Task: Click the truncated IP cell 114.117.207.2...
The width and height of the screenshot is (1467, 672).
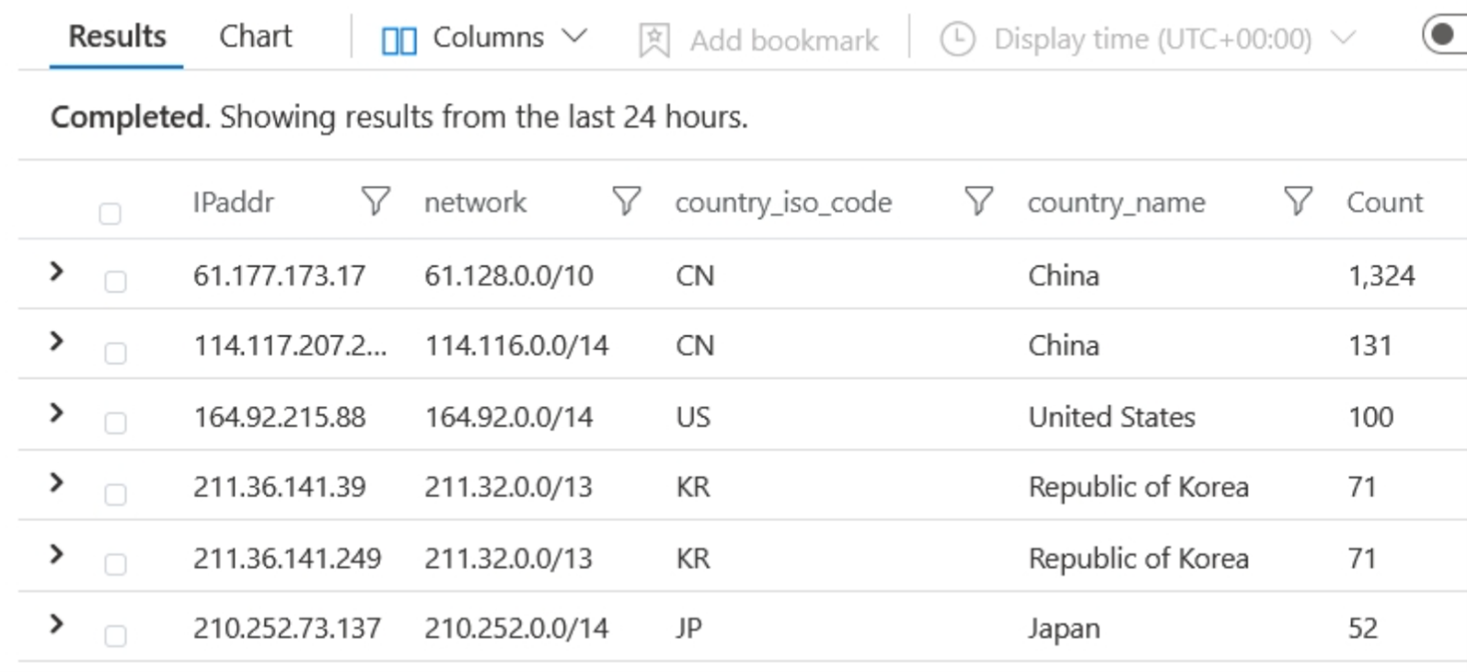Action: pos(290,346)
